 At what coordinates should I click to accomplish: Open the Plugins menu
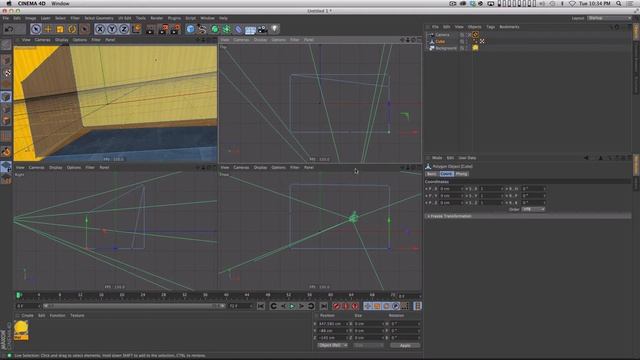[174, 18]
